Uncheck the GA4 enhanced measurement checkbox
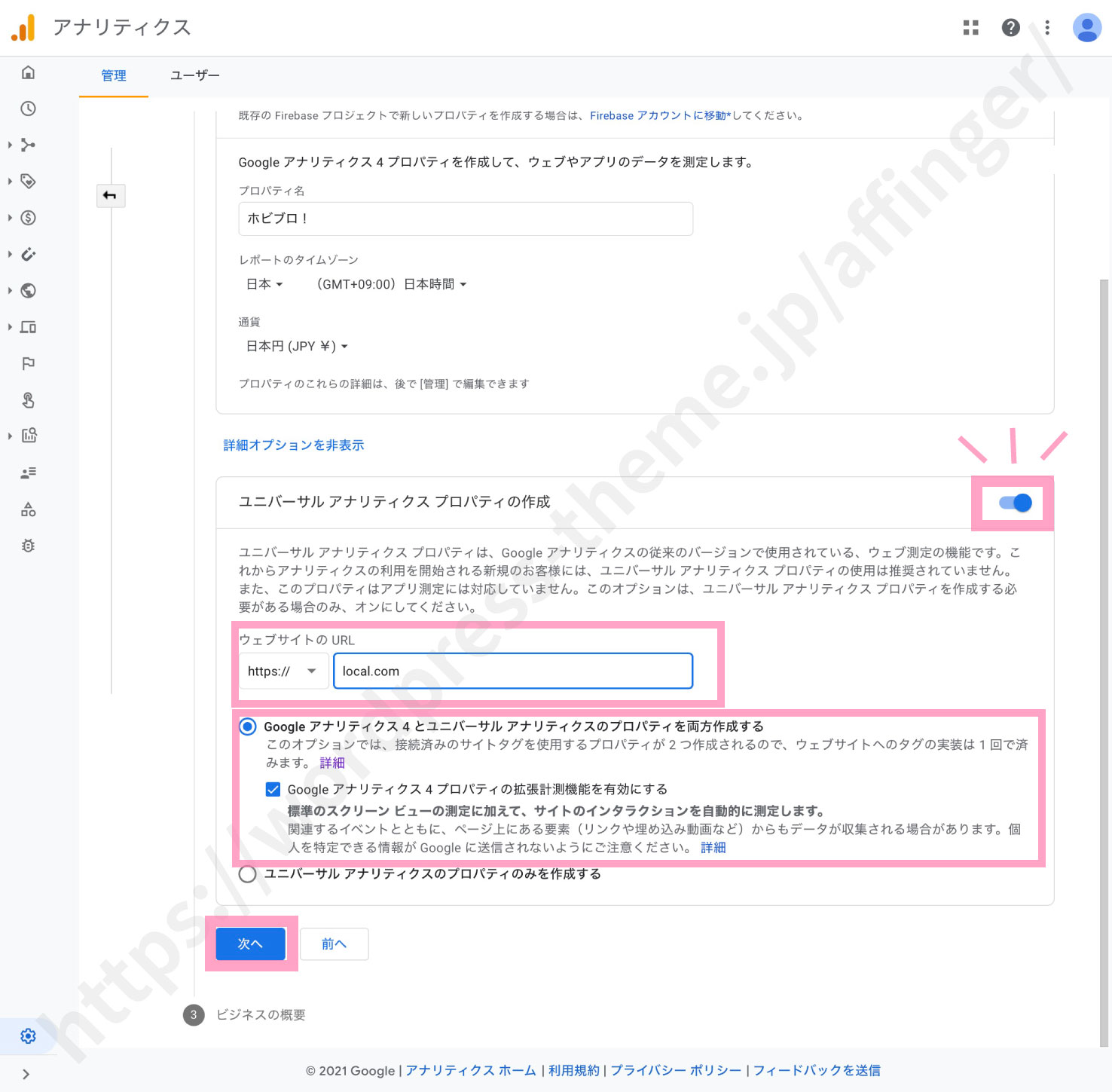Screen dimensions: 1112x1092 (x=273, y=789)
